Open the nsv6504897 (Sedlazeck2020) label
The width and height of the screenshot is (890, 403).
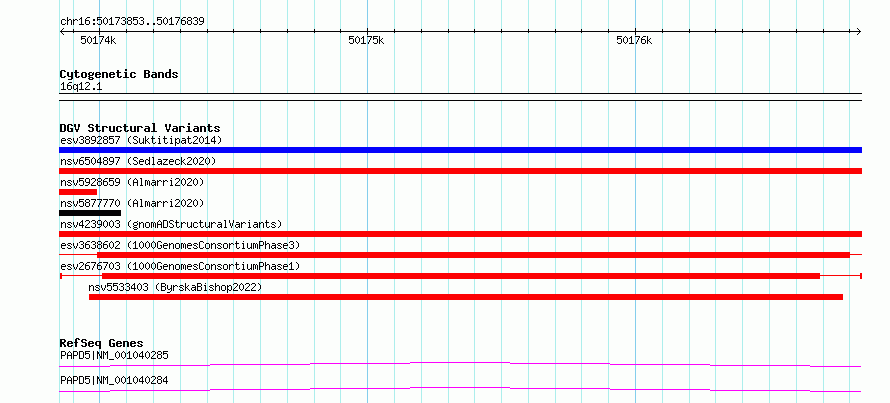click(x=138, y=161)
